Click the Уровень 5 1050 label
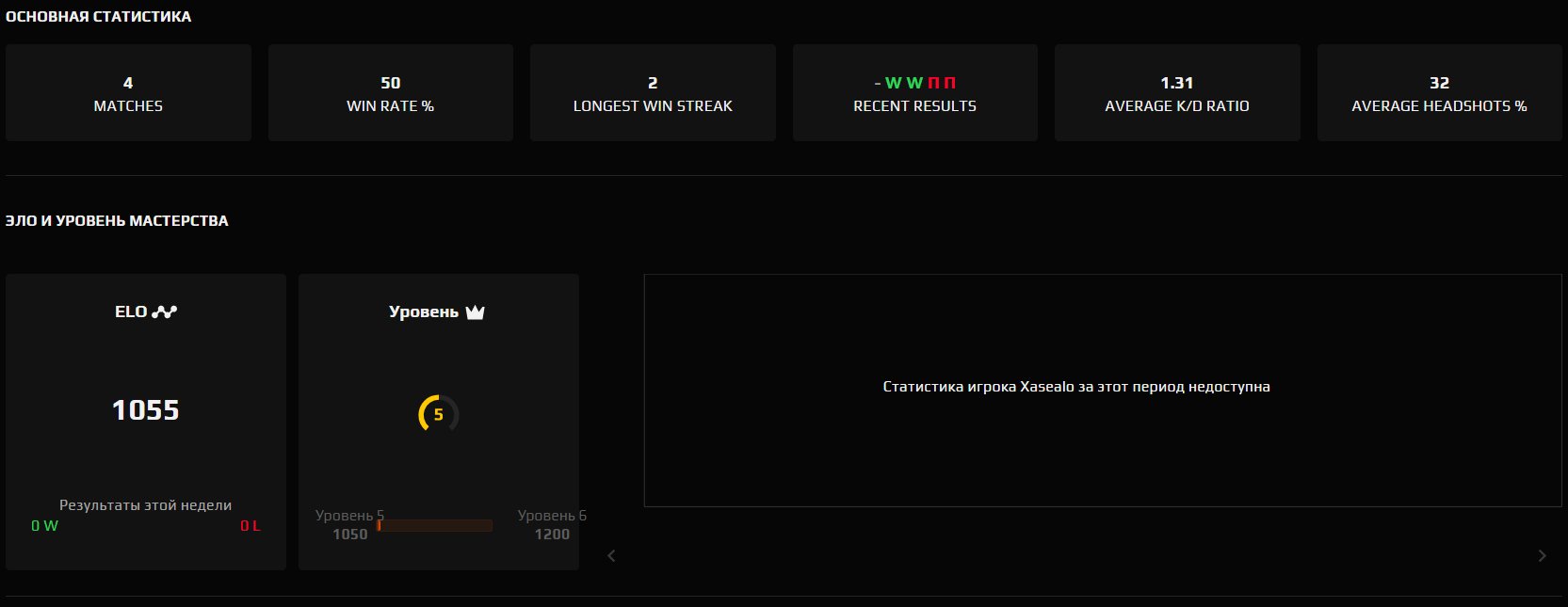 click(349, 525)
